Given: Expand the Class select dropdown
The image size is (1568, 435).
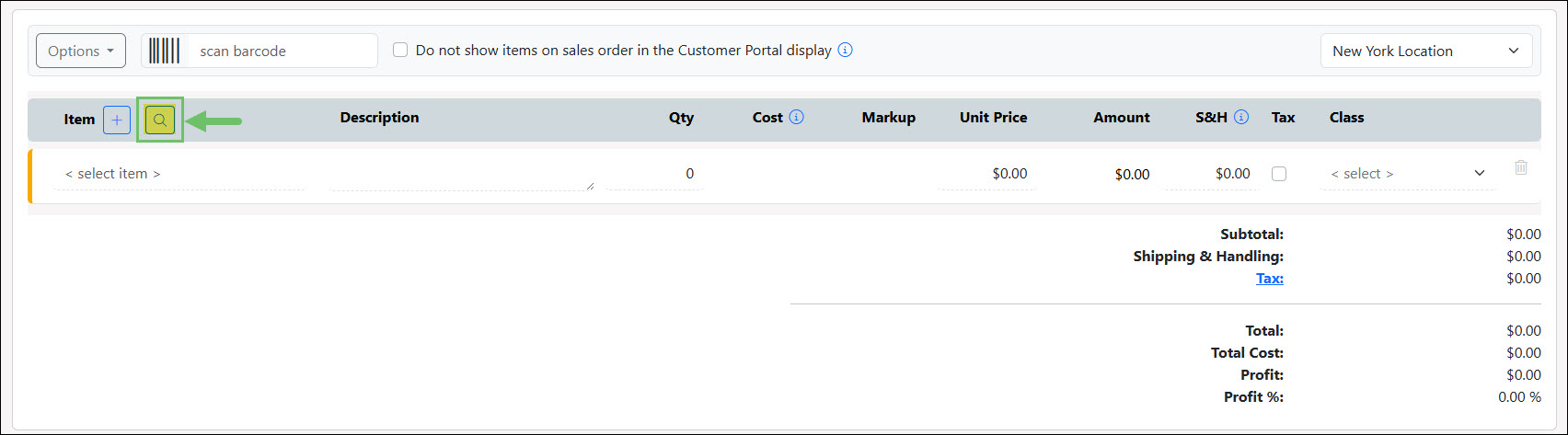Looking at the screenshot, I should (1408, 173).
